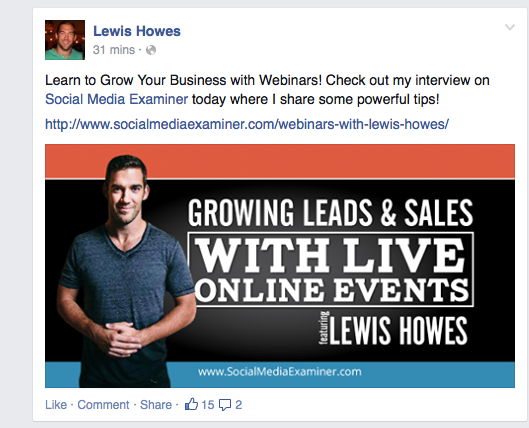Open Lewis Howes profile name link
Viewport: 529px width, 428px height.
[x=137, y=31]
